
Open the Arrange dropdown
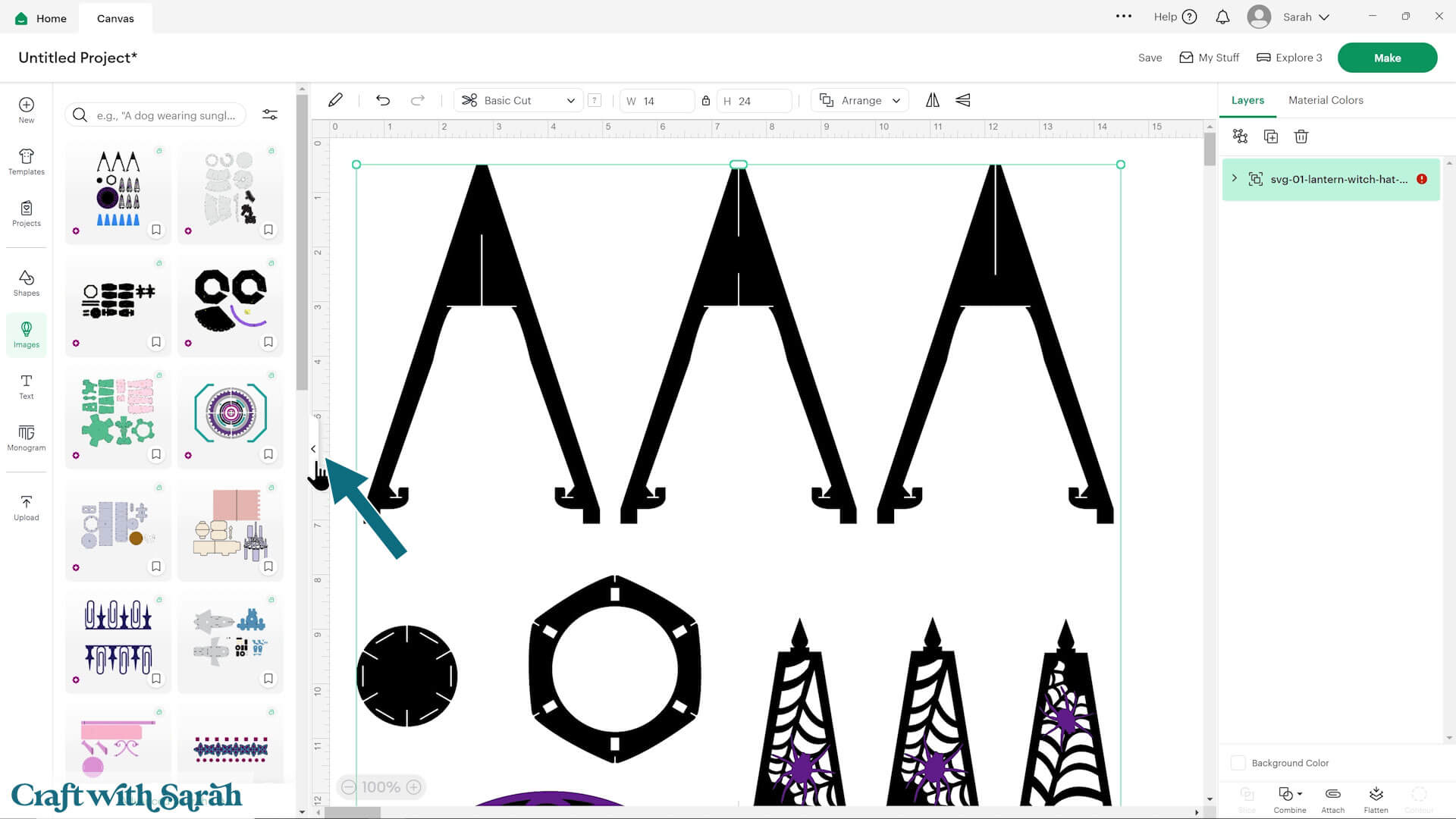861,100
